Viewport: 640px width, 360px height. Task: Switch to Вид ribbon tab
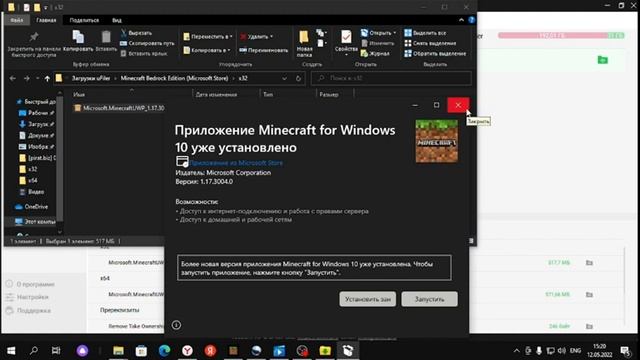[x=117, y=20]
